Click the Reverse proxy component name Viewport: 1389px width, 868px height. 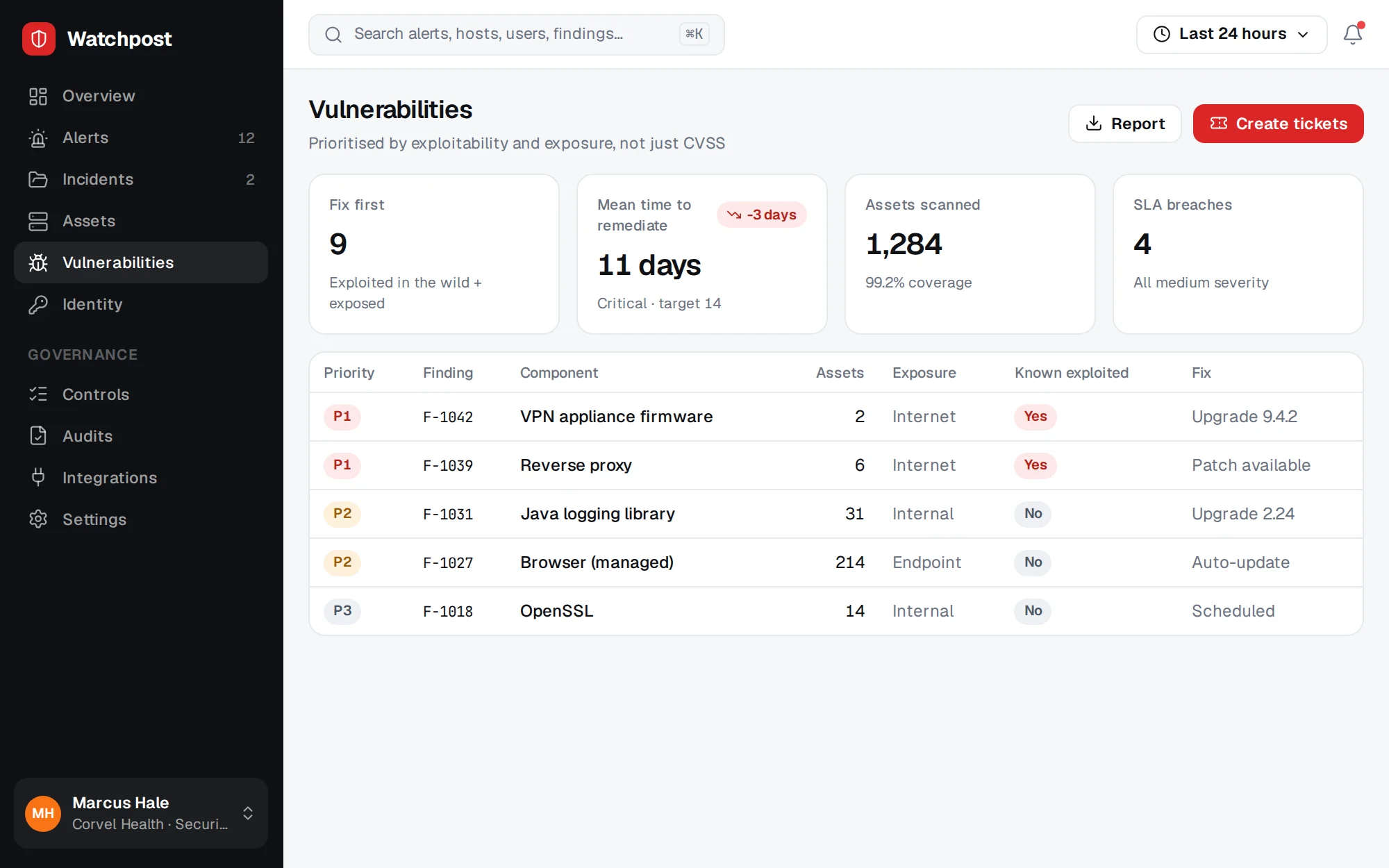(x=576, y=465)
